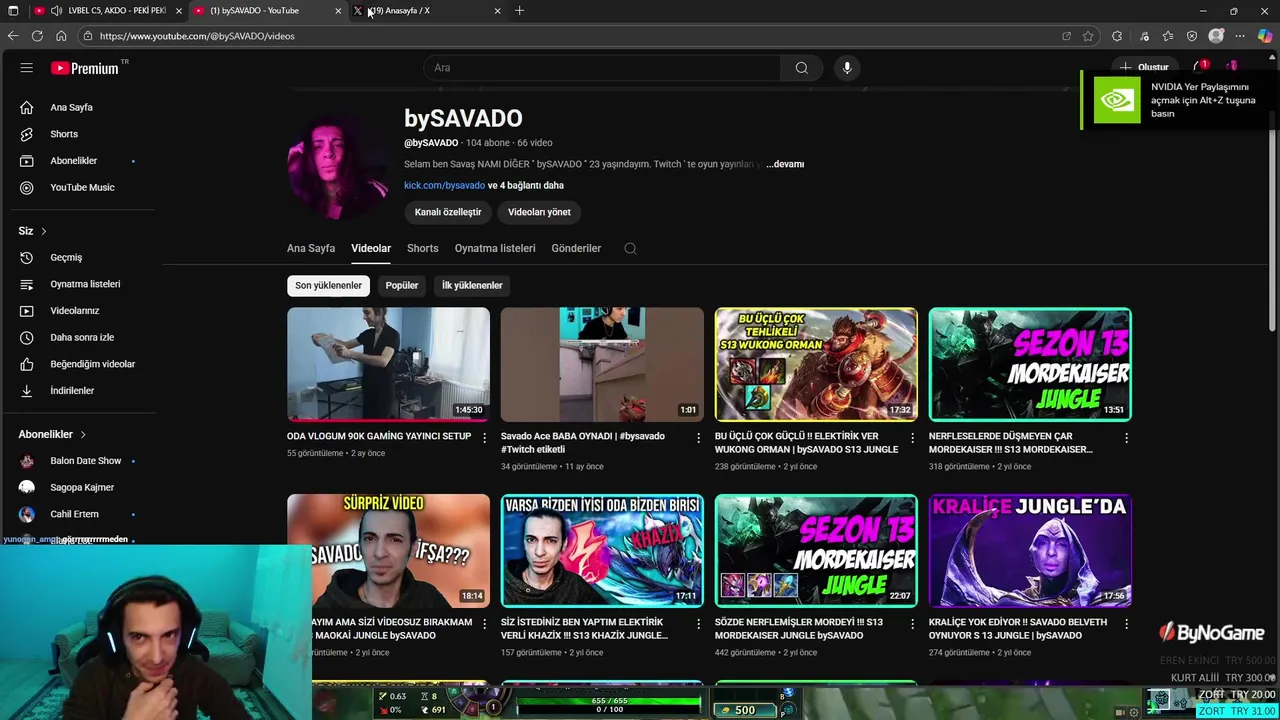Open Videolarınız in sidebar
Viewport: 1280px width, 720px height.
point(77,311)
